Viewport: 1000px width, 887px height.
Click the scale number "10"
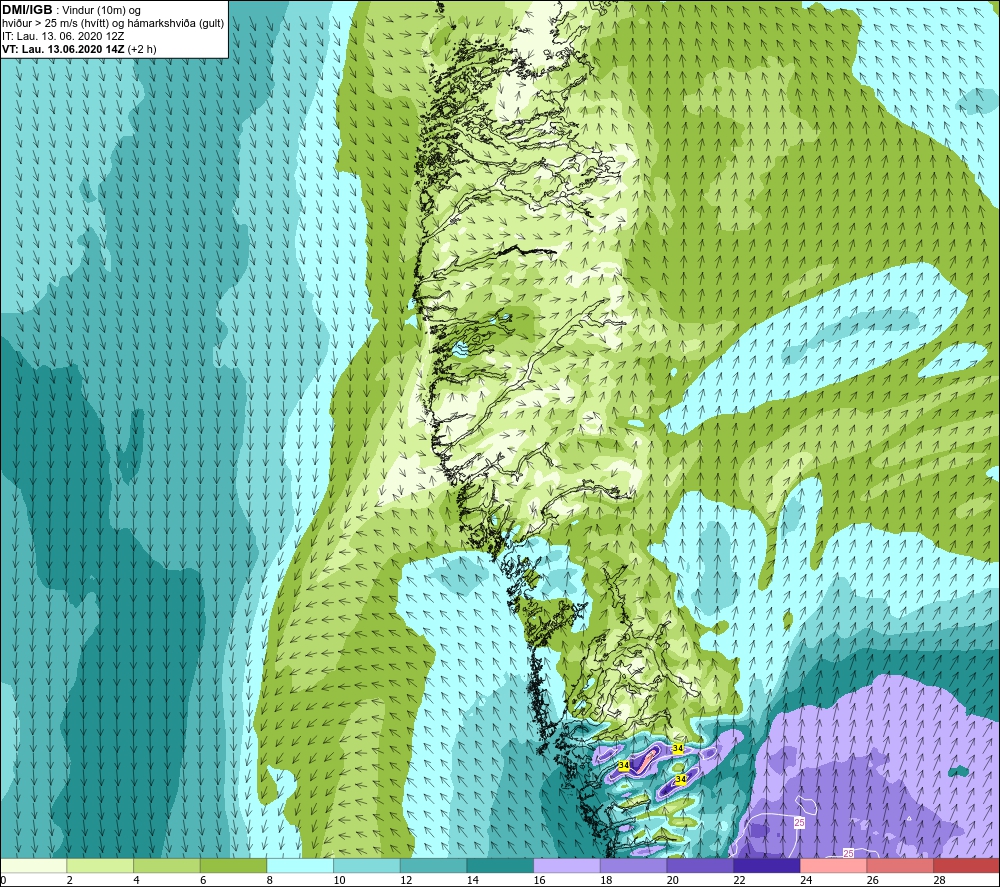coord(339,880)
